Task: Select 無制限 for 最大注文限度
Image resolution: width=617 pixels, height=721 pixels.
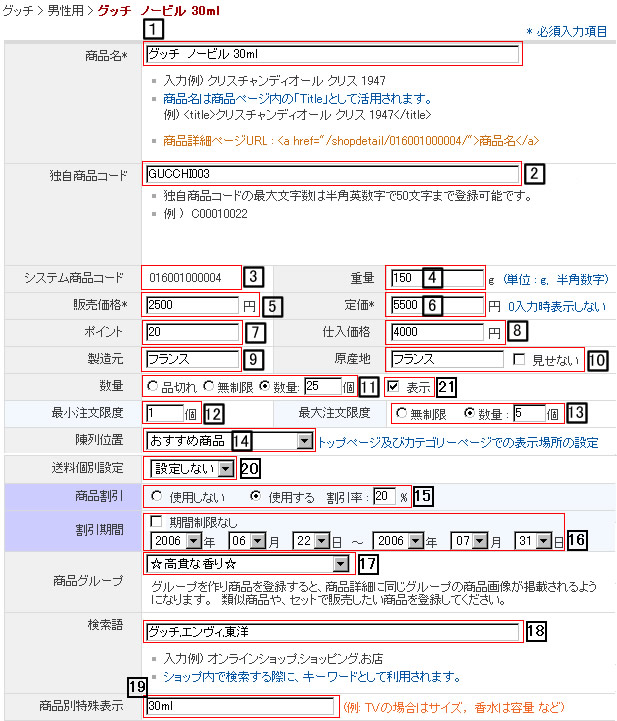Action: (x=401, y=413)
